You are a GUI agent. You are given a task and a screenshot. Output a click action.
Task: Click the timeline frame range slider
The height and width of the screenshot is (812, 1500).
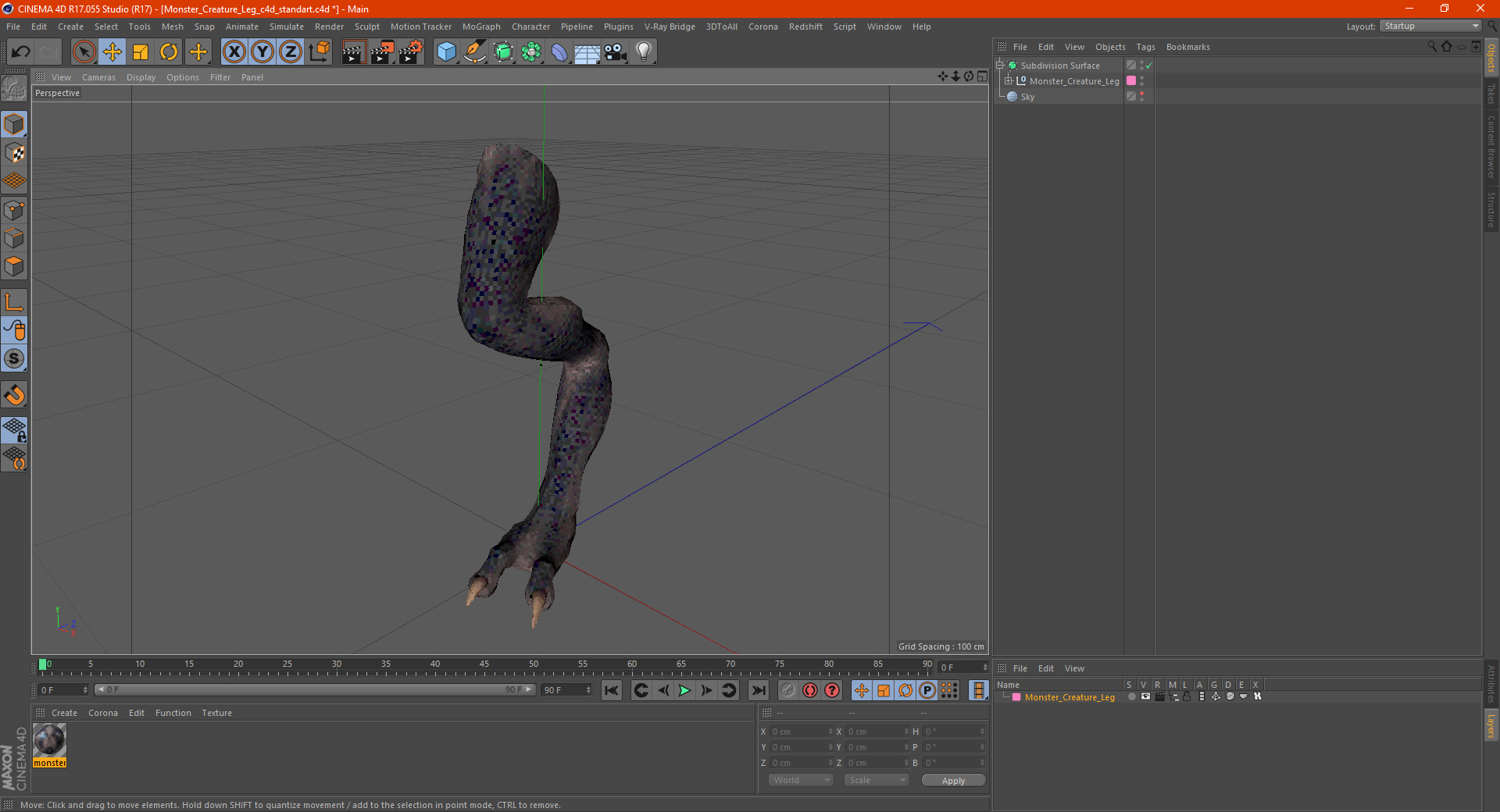[x=315, y=689]
